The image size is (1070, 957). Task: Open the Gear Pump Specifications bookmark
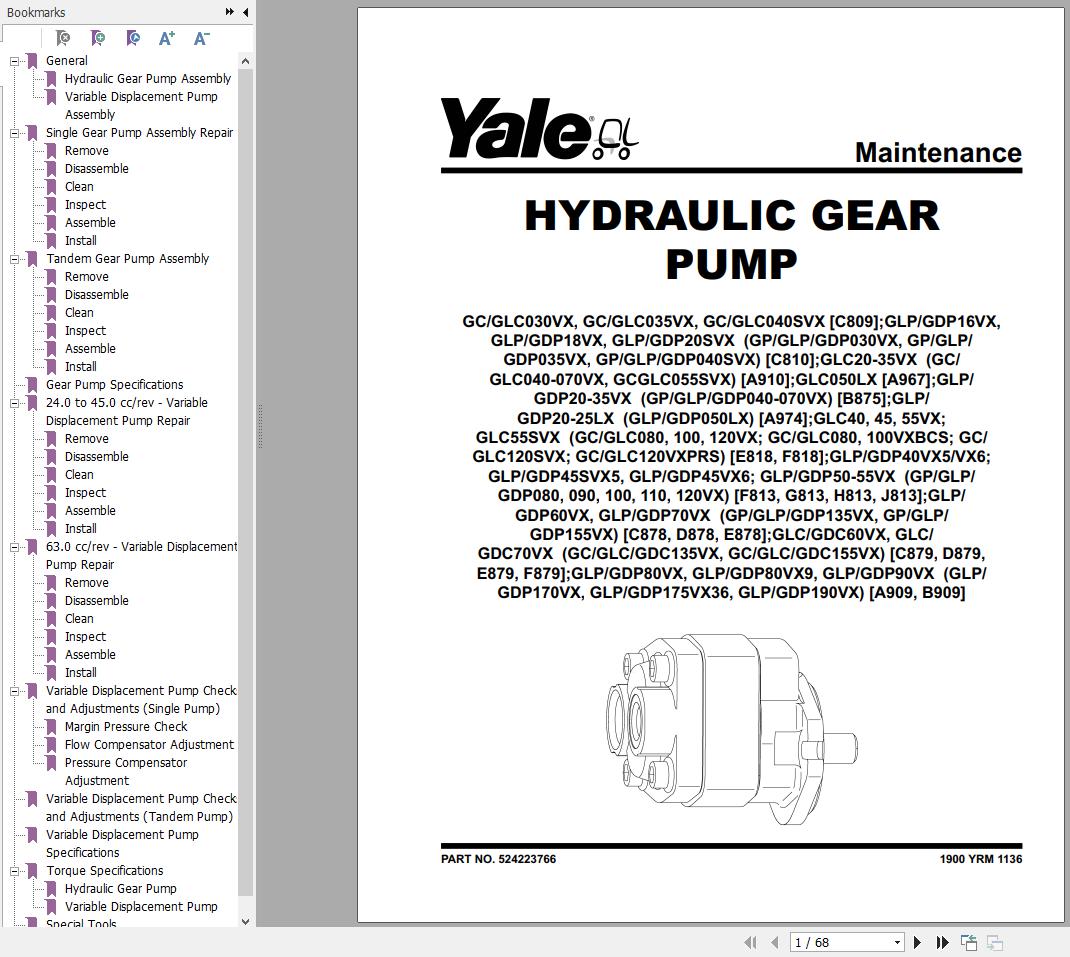114,384
